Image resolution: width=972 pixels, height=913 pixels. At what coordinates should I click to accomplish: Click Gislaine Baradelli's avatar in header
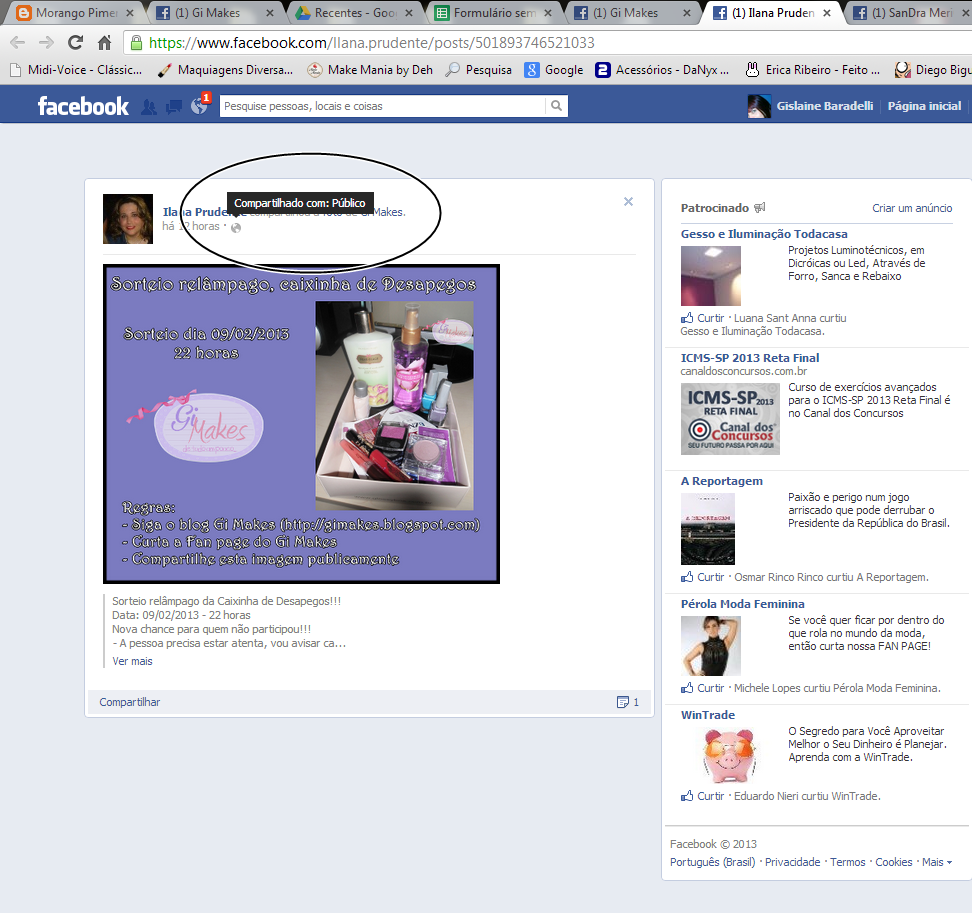(x=759, y=106)
